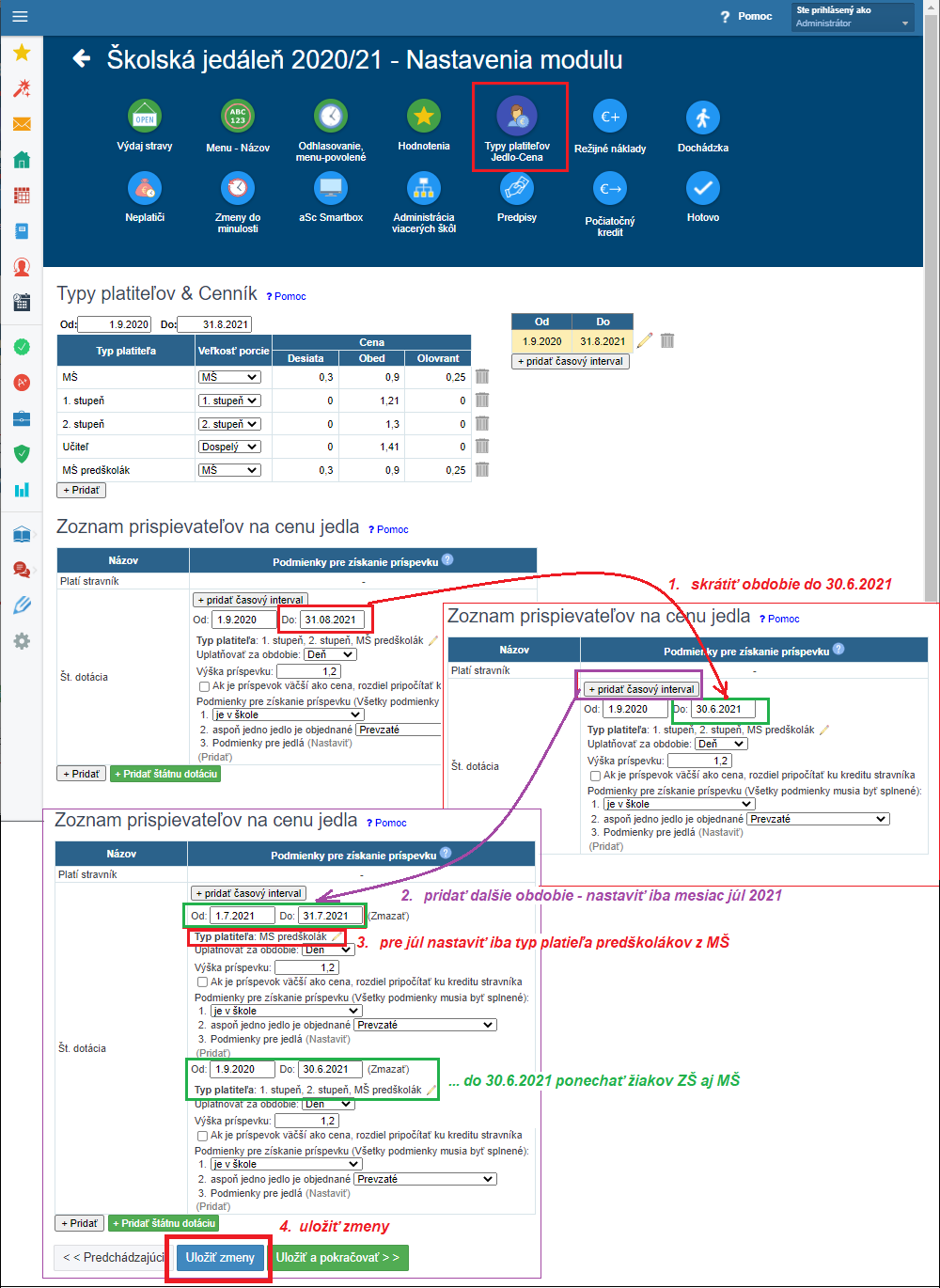
Task: Open the Veľkosť porcie dropdown for 2. stupeň
Action: pos(229,424)
